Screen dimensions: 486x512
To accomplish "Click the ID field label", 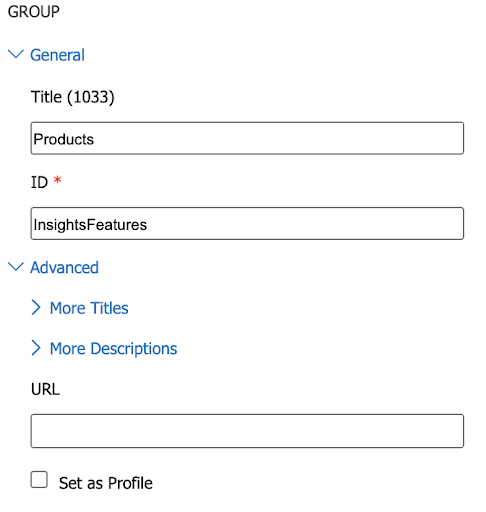I will pos(39,183).
